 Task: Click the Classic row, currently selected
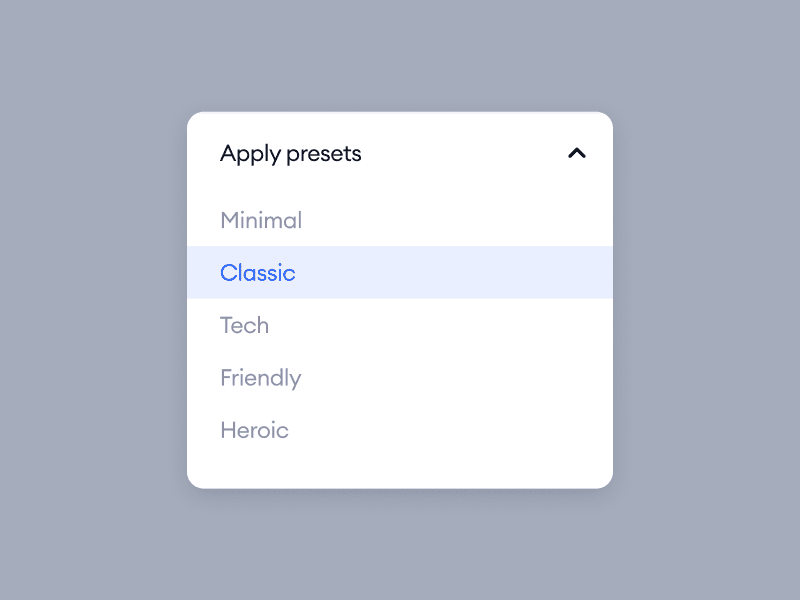(x=400, y=272)
